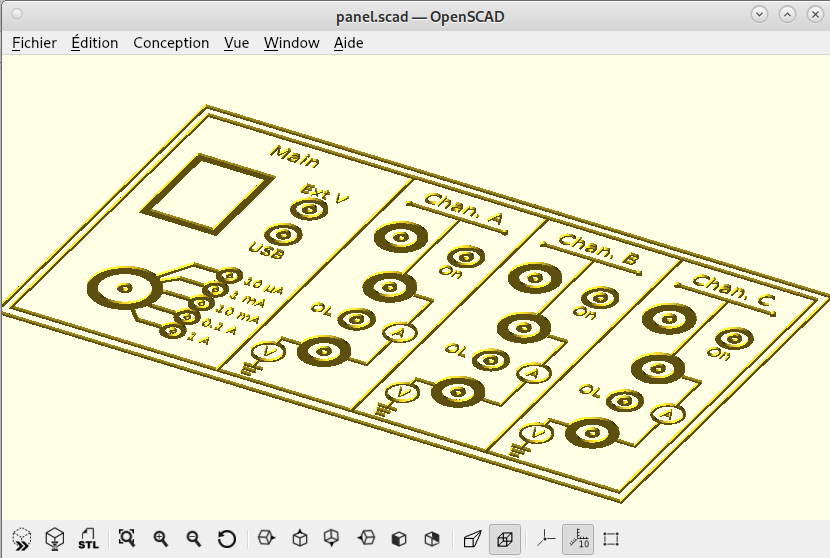Close the panel.scad window
Screen dimensions: 830x558
click(815, 15)
